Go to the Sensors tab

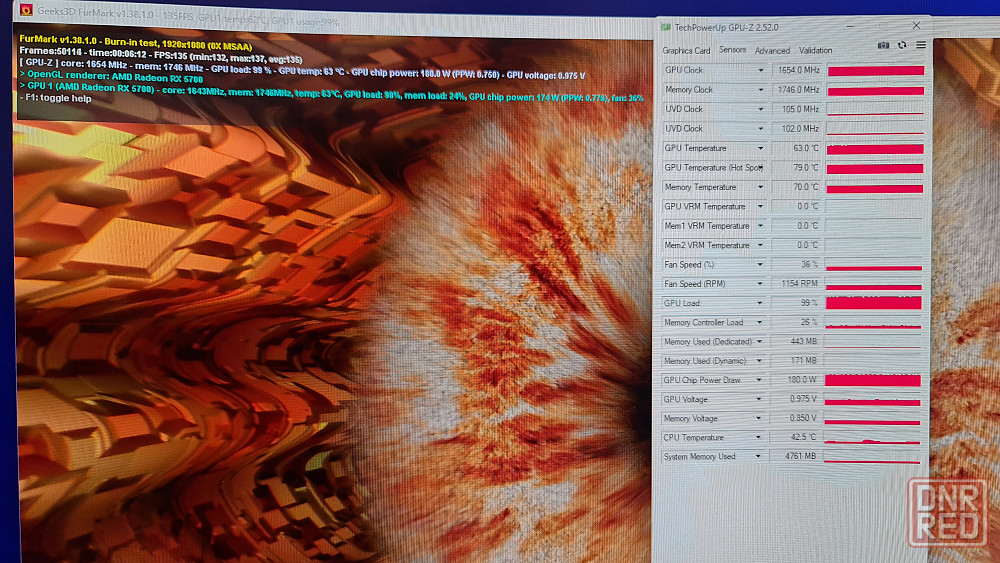click(x=732, y=50)
